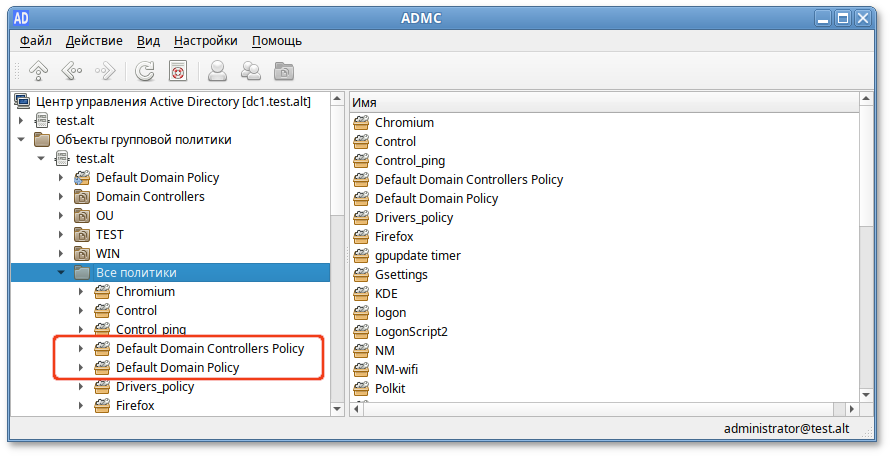Expand the Domain Controllers tree folder

(x=61, y=197)
